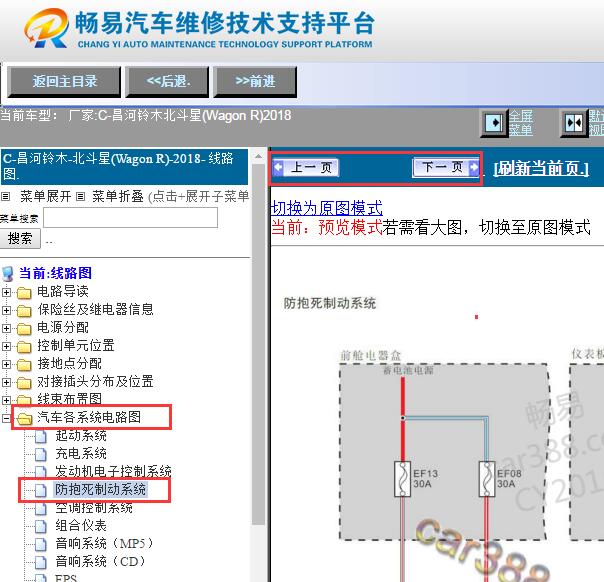Go forward with >>前进 button
This screenshot has height=582, width=604.
[255, 81]
